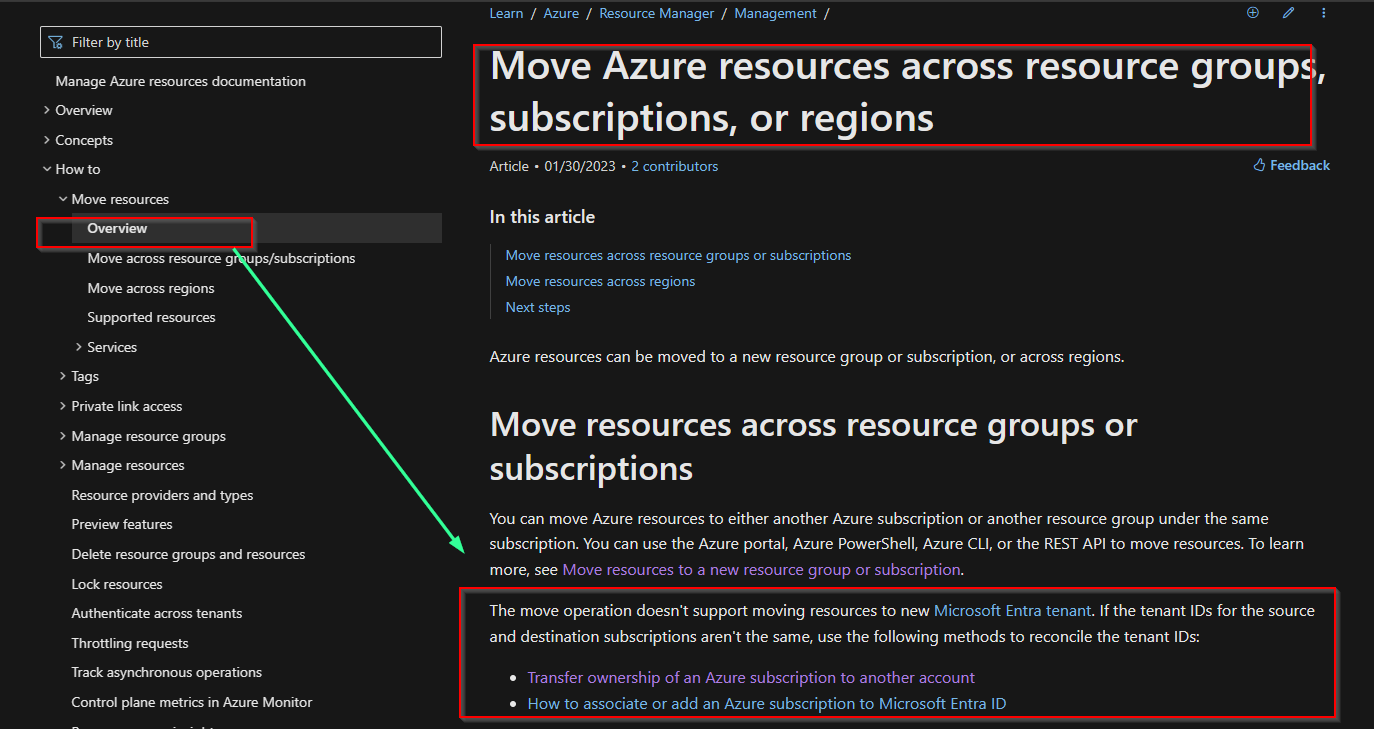
Task: Follow the Next steps anchor link
Action: point(537,306)
